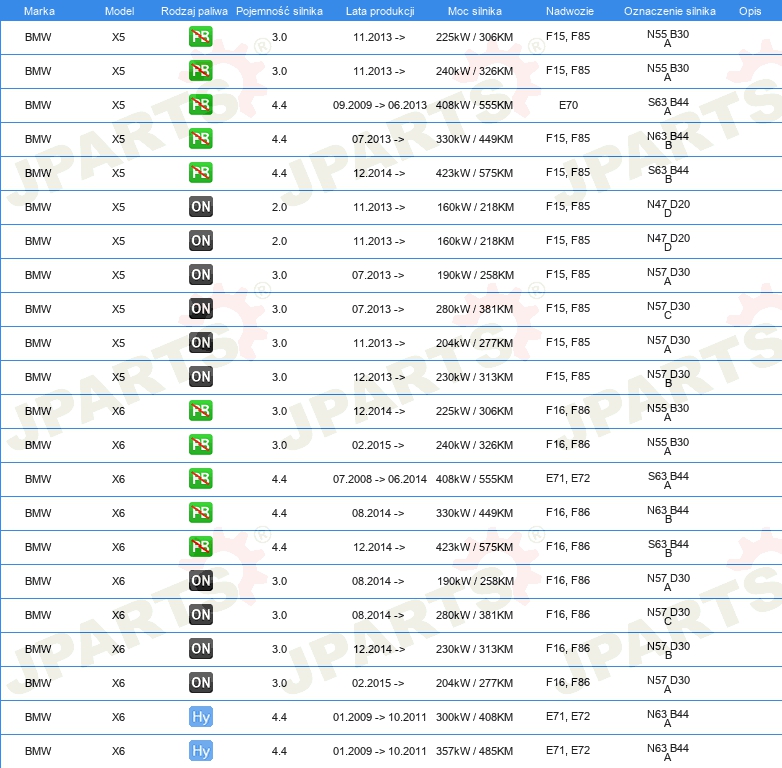782x768 pixels.
Task: Click the Pojemność silnika column header
Action: click(279, 11)
